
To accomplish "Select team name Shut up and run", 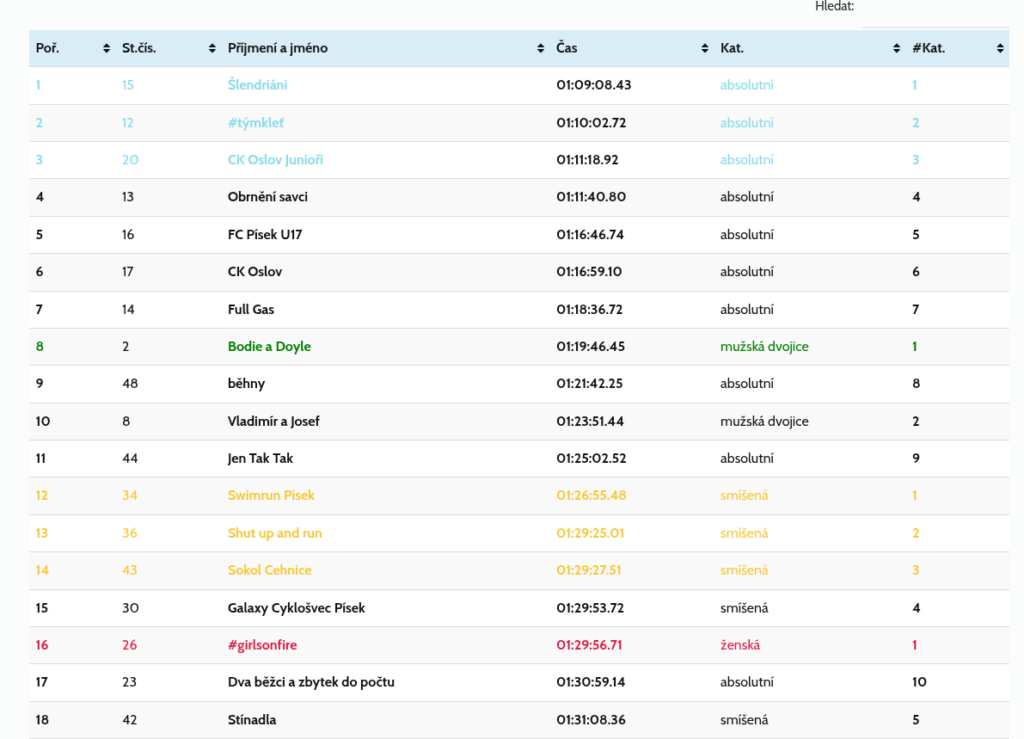I will [x=275, y=533].
